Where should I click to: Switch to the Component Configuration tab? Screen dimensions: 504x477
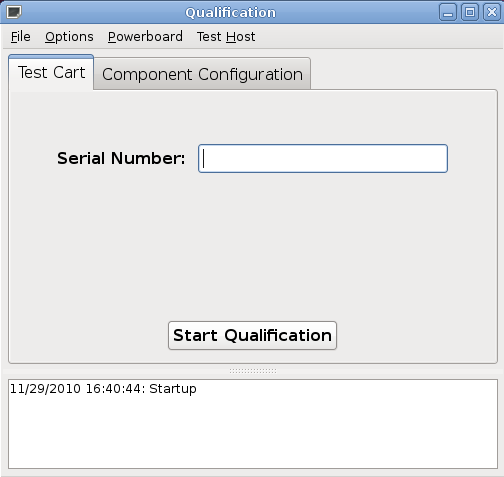[x=202, y=74]
